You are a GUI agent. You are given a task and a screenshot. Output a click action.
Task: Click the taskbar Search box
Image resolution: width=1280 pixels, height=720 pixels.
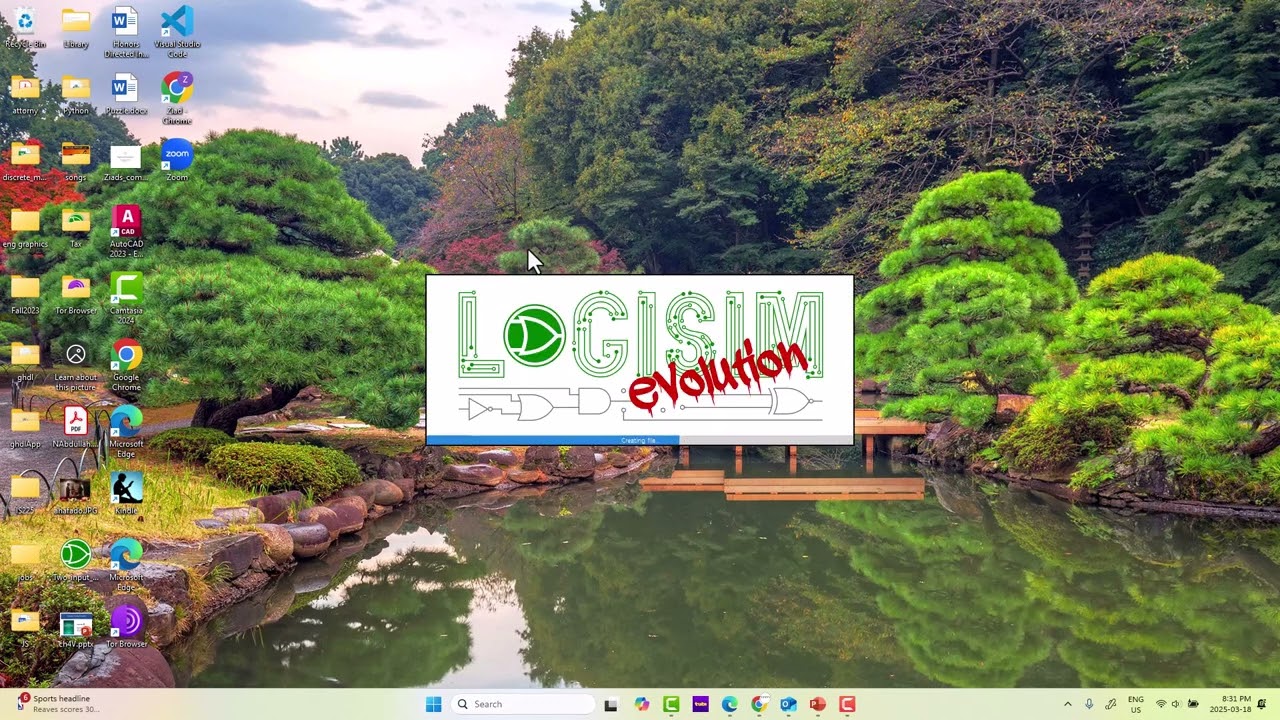(x=523, y=704)
